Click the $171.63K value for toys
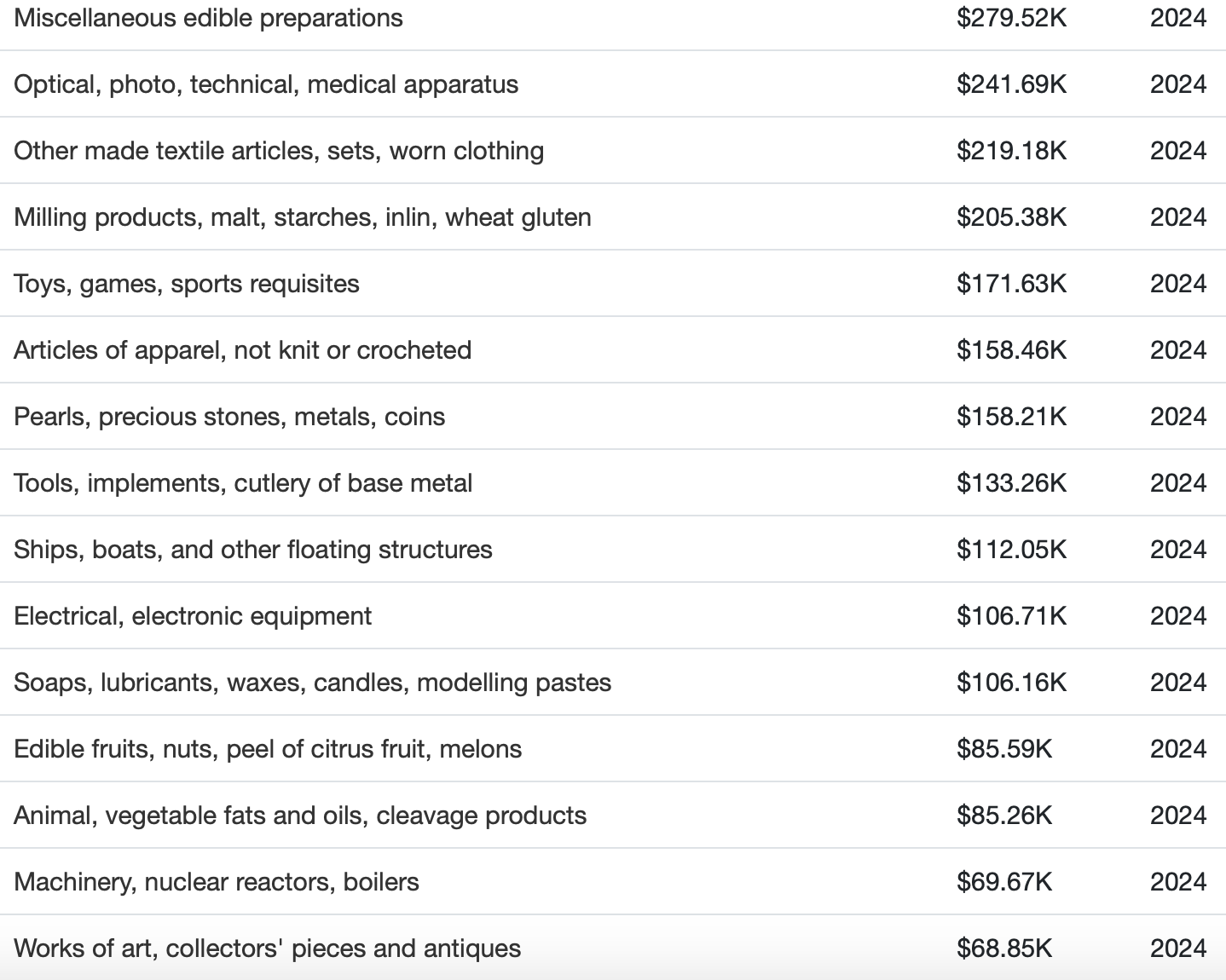 (x=1011, y=284)
